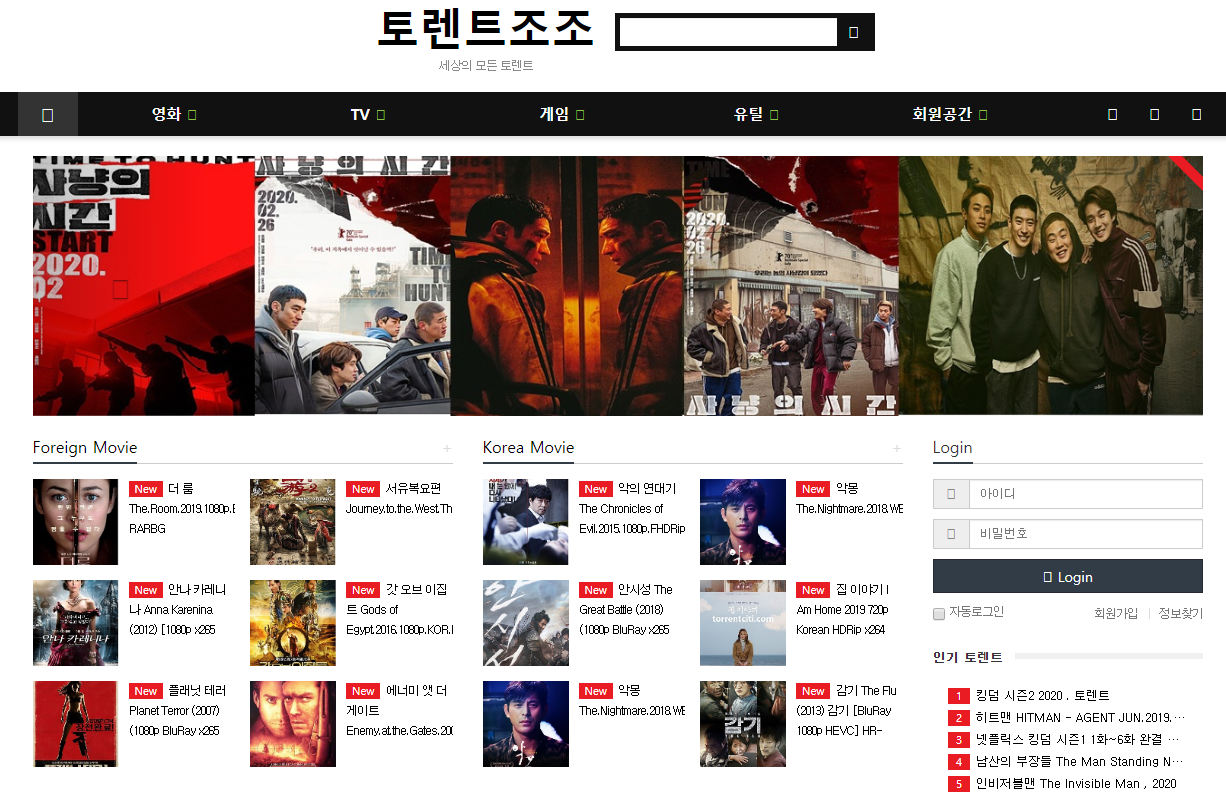The width and height of the screenshot is (1226, 795).
Task: Open the 정보찾기 account recovery link
Action: coord(1180,614)
